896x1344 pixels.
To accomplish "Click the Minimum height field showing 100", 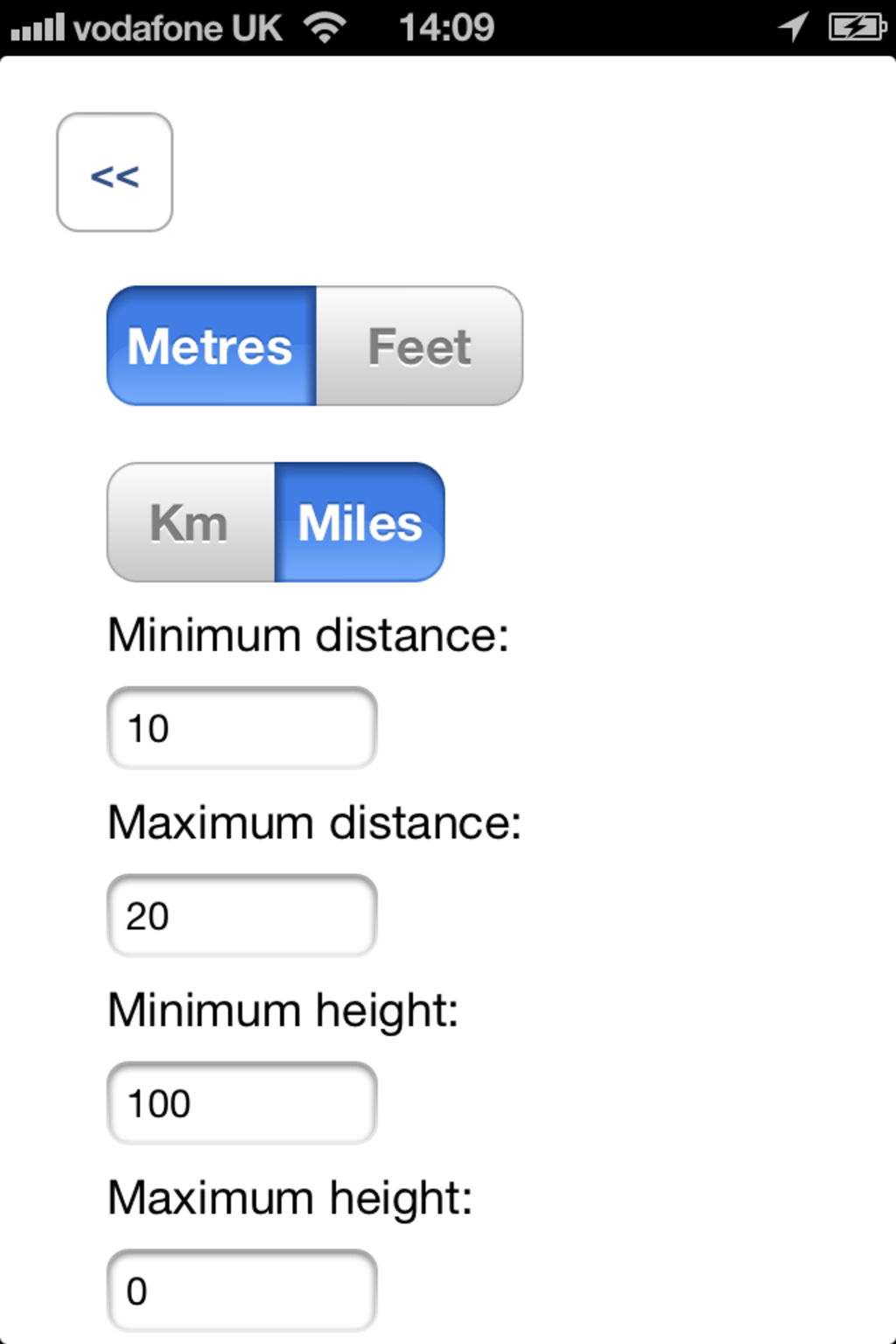I will (241, 1102).
